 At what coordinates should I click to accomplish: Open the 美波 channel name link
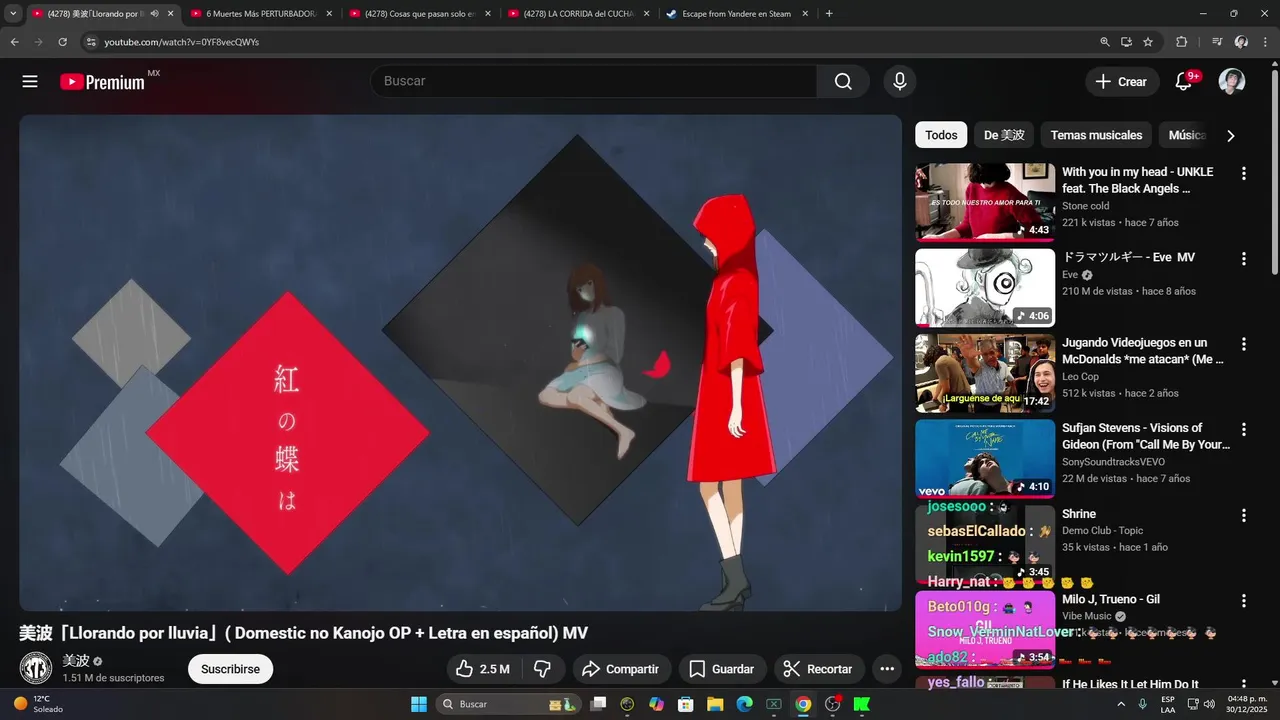[x=76, y=661]
